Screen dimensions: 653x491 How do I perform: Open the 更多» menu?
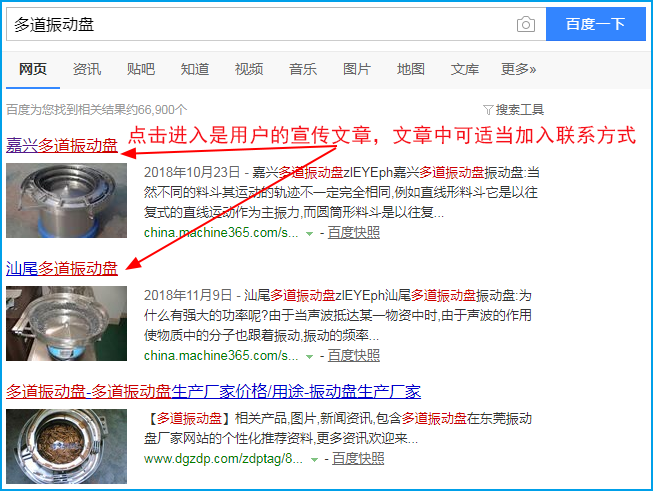[x=518, y=69]
